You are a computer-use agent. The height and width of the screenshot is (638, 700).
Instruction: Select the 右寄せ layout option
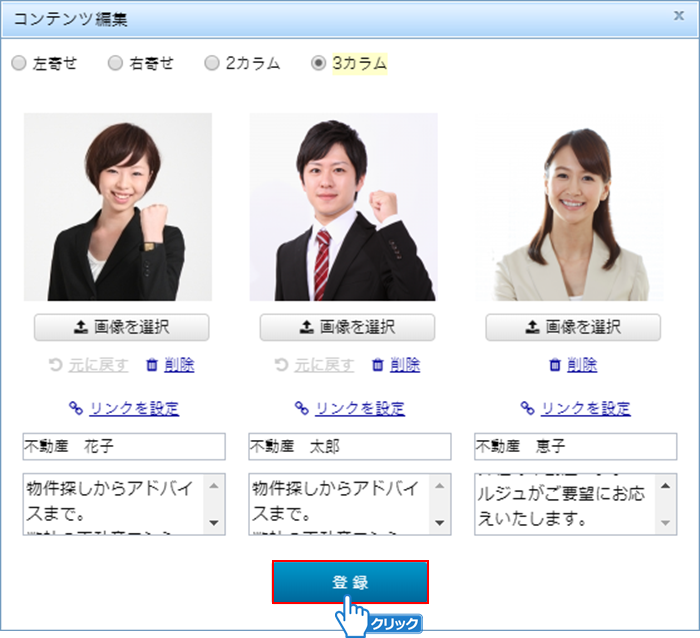(x=115, y=63)
